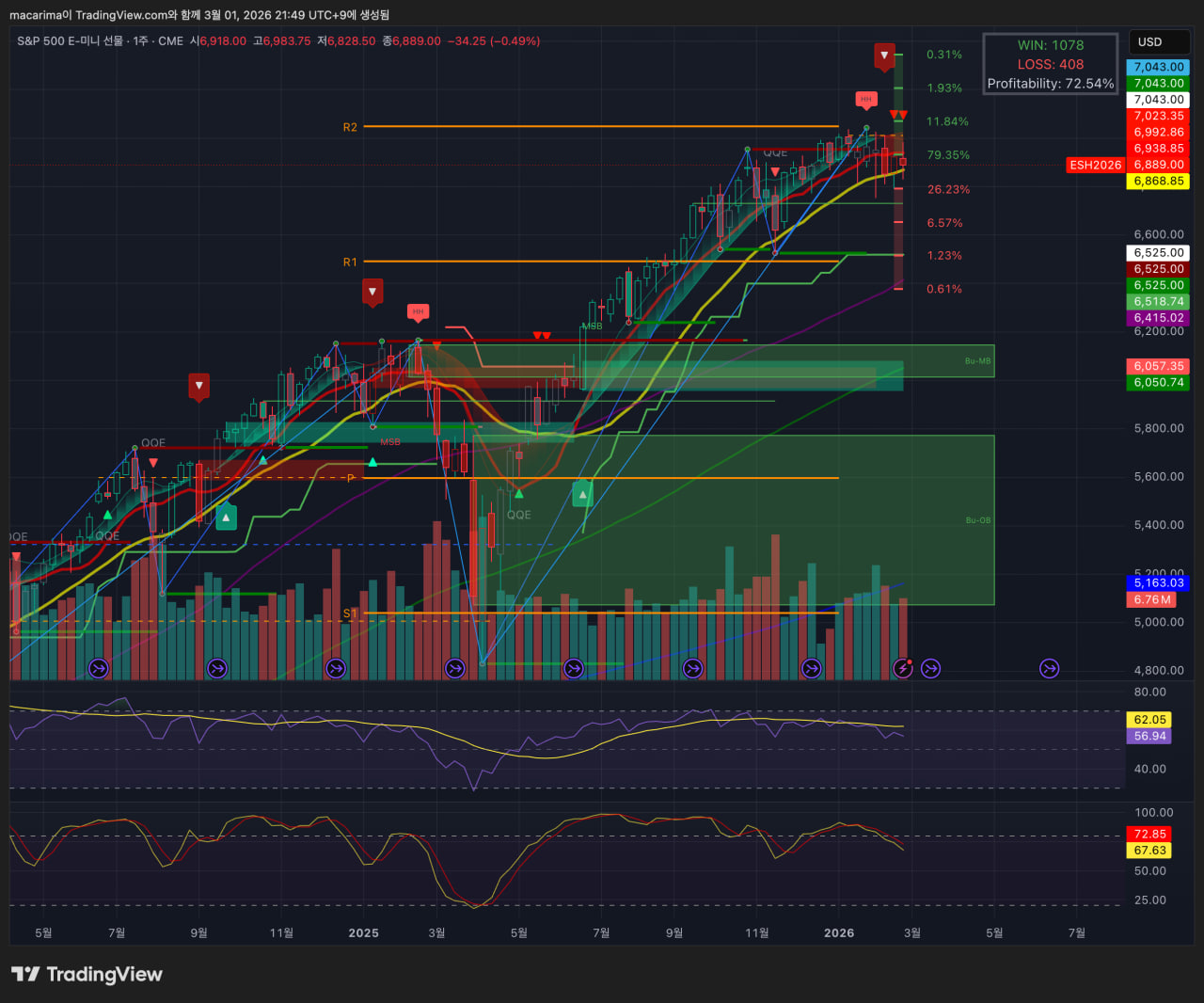
Task: Select the R2 pivot level label
Action: pyautogui.click(x=350, y=127)
